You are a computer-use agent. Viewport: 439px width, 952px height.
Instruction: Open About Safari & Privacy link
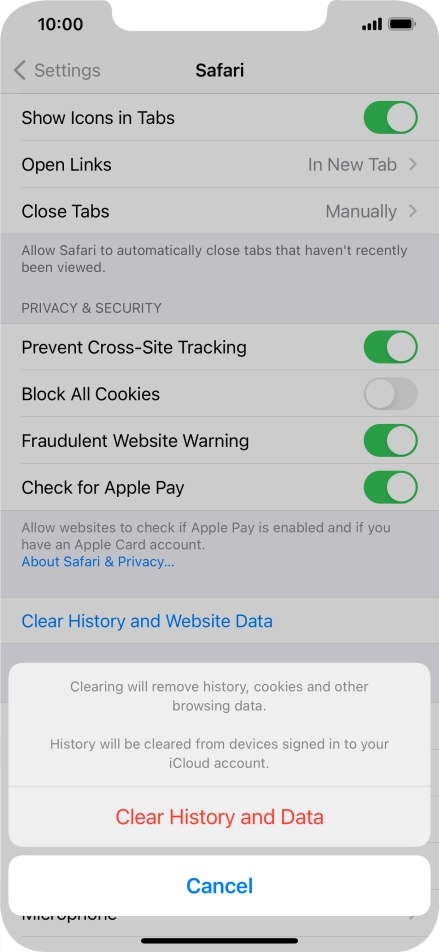point(98,562)
